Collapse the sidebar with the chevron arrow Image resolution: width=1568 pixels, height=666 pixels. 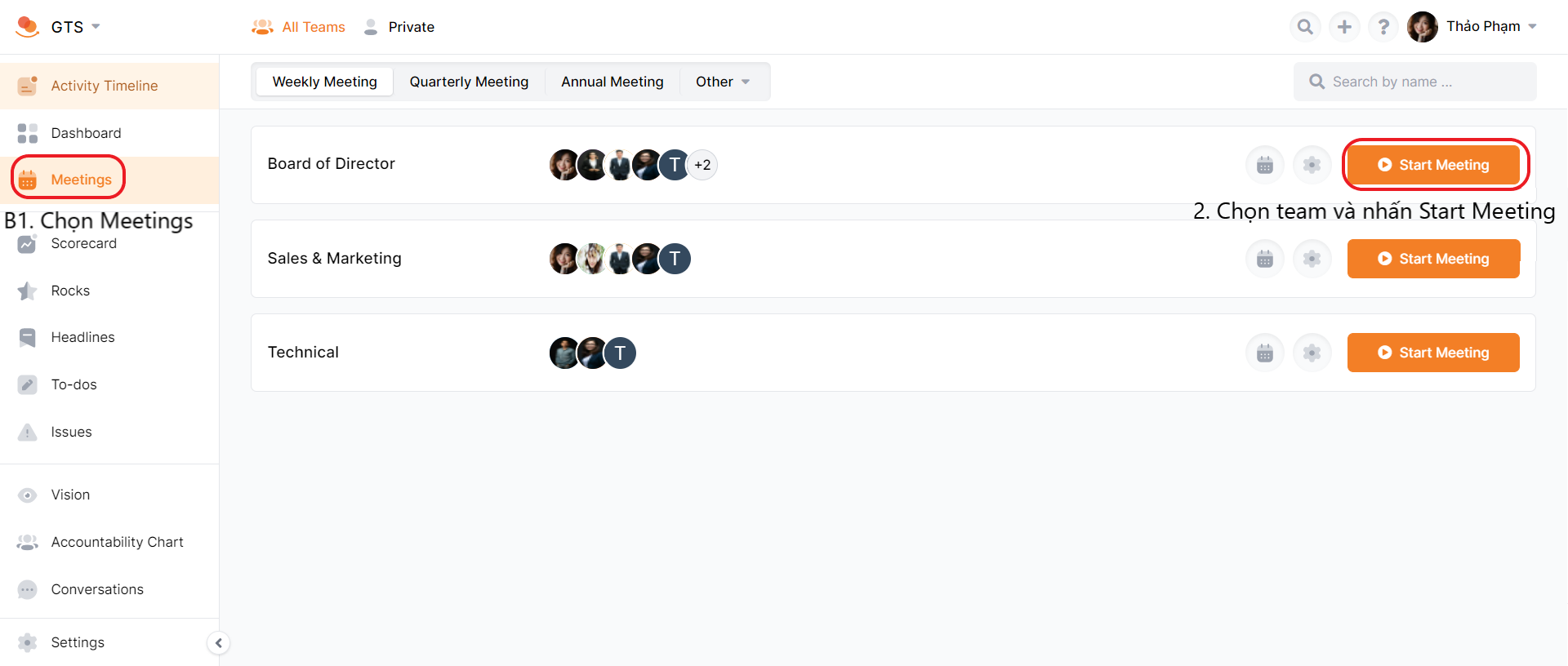click(x=218, y=643)
